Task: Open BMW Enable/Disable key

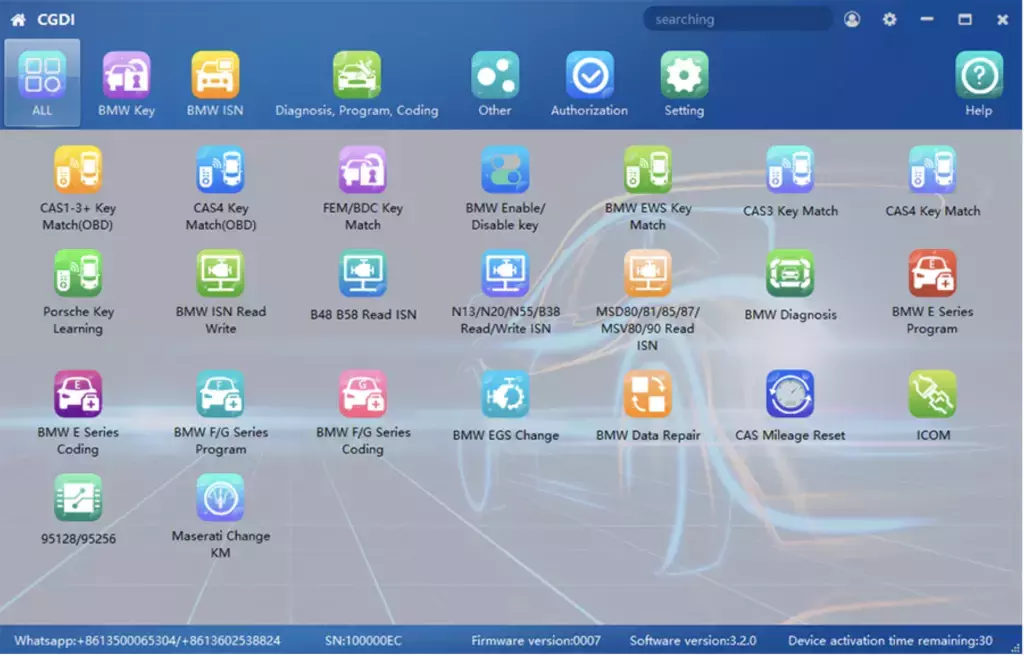Action: [505, 170]
